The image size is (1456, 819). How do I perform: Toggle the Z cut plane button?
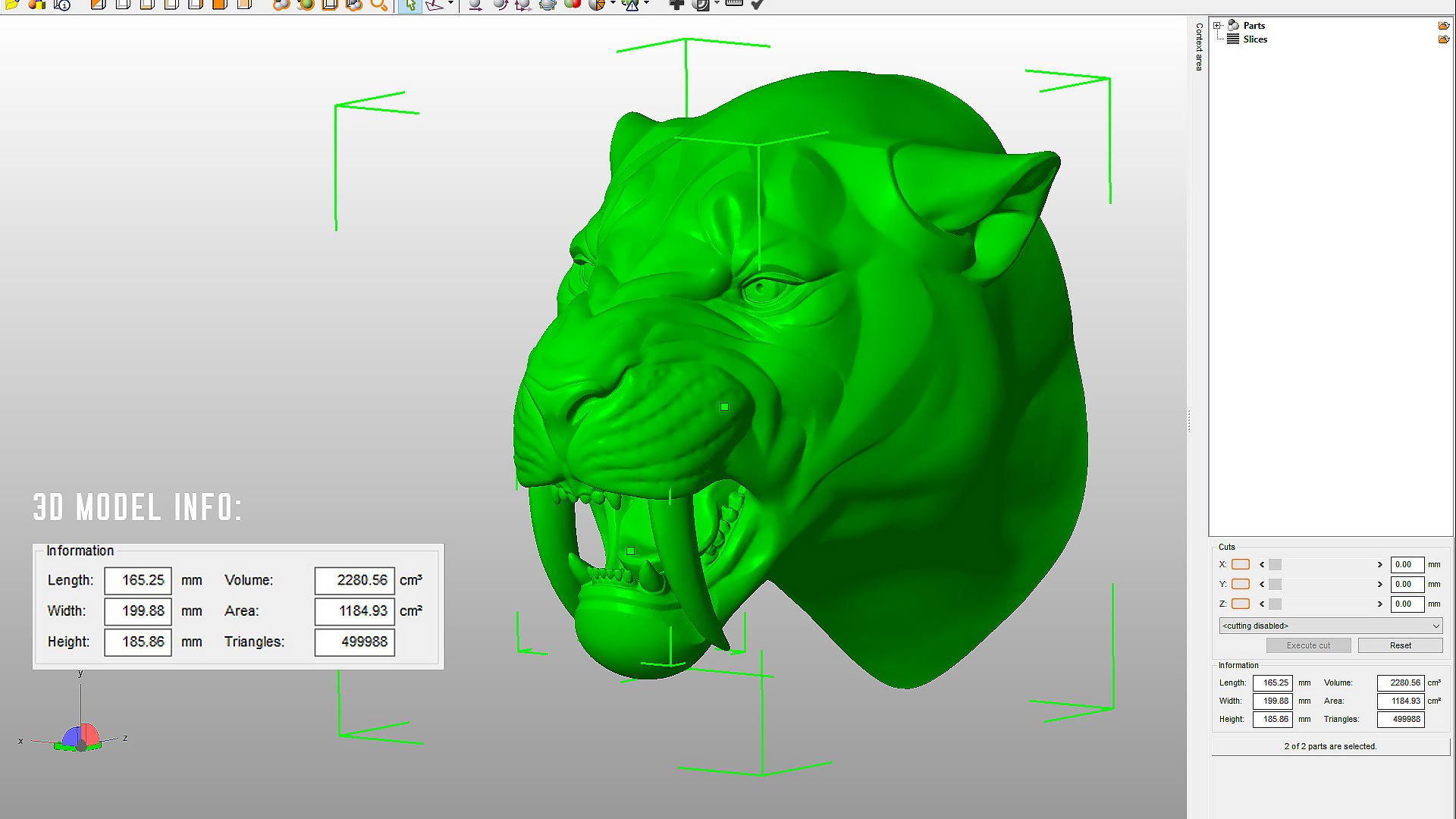pos(1241,604)
